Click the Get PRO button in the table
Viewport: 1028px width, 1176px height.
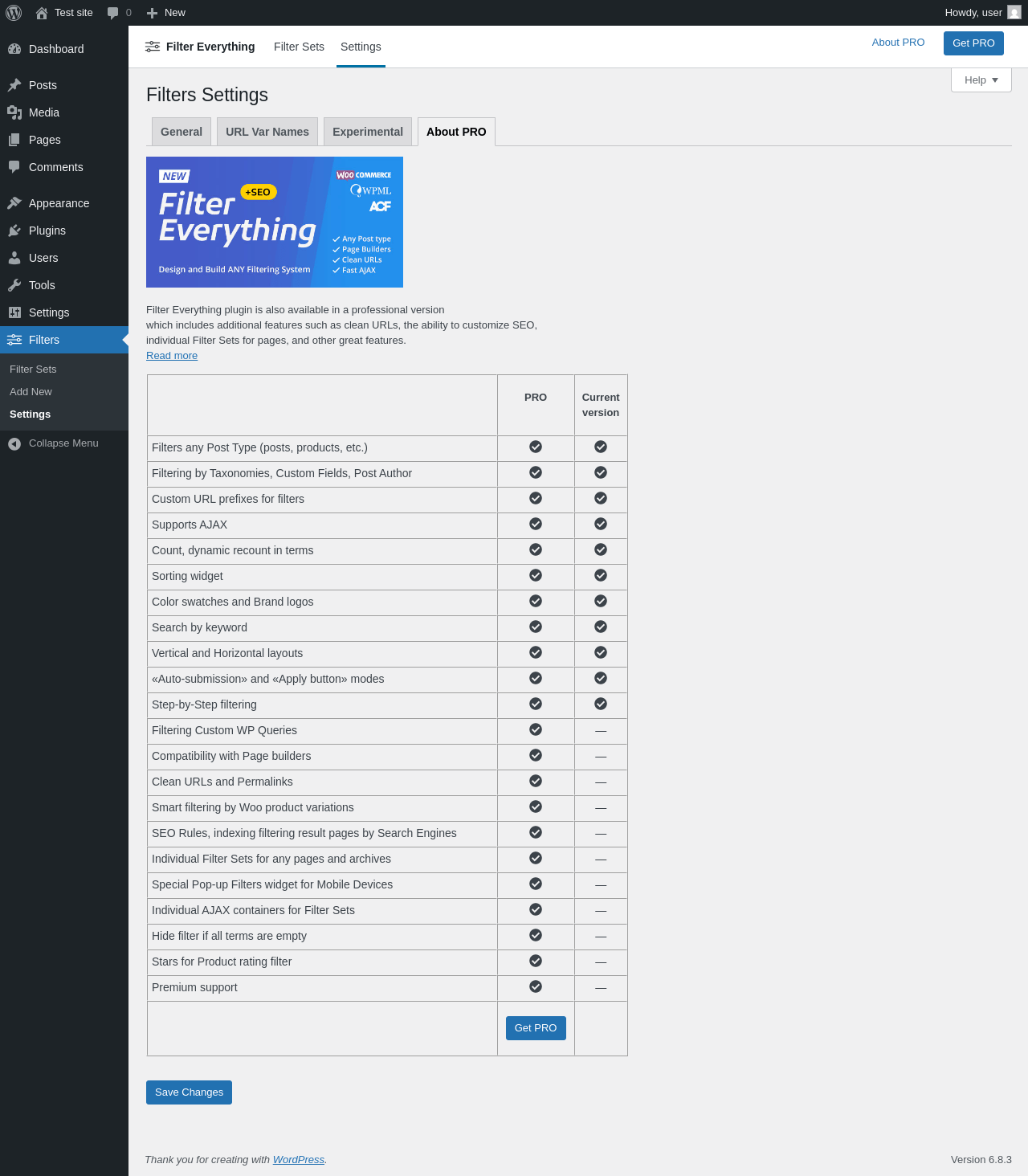pyautogui.click(x=536, y=1028)
